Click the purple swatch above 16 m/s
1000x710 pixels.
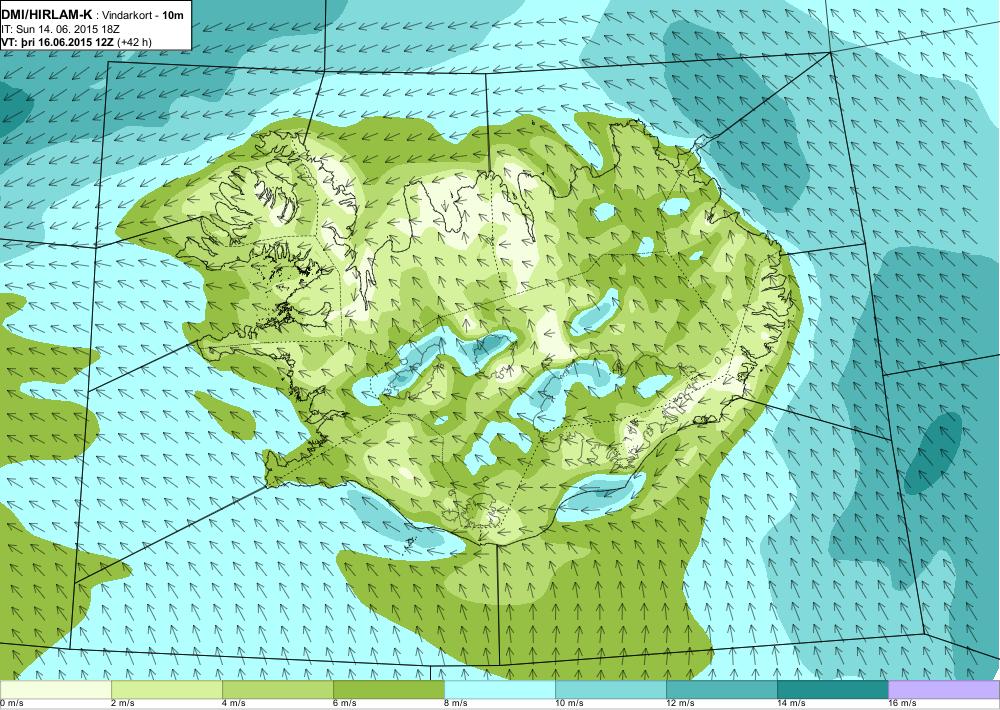point(944,689)
